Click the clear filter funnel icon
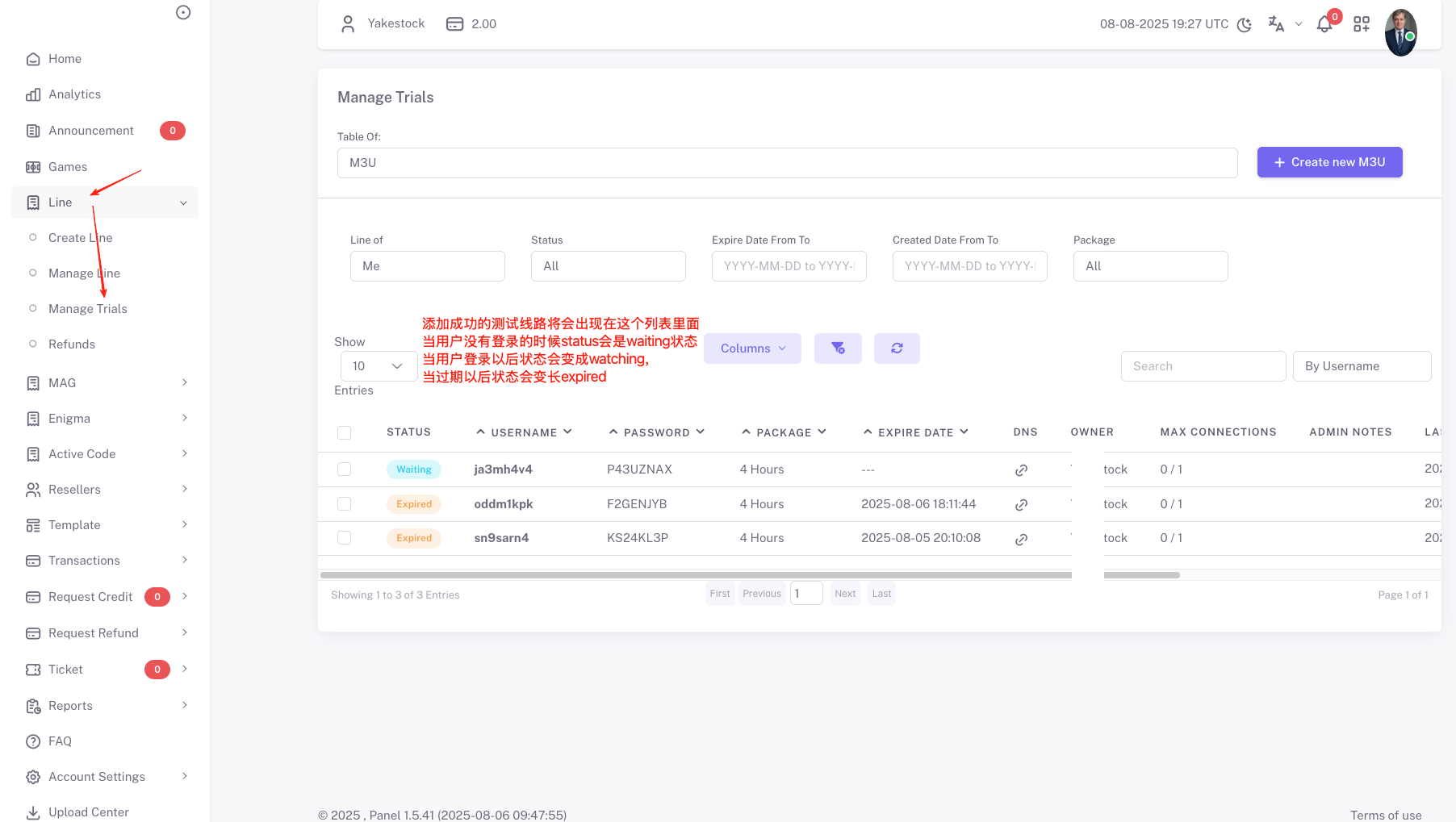Viewport: 1456px width, 822px height. pos(838,348)
